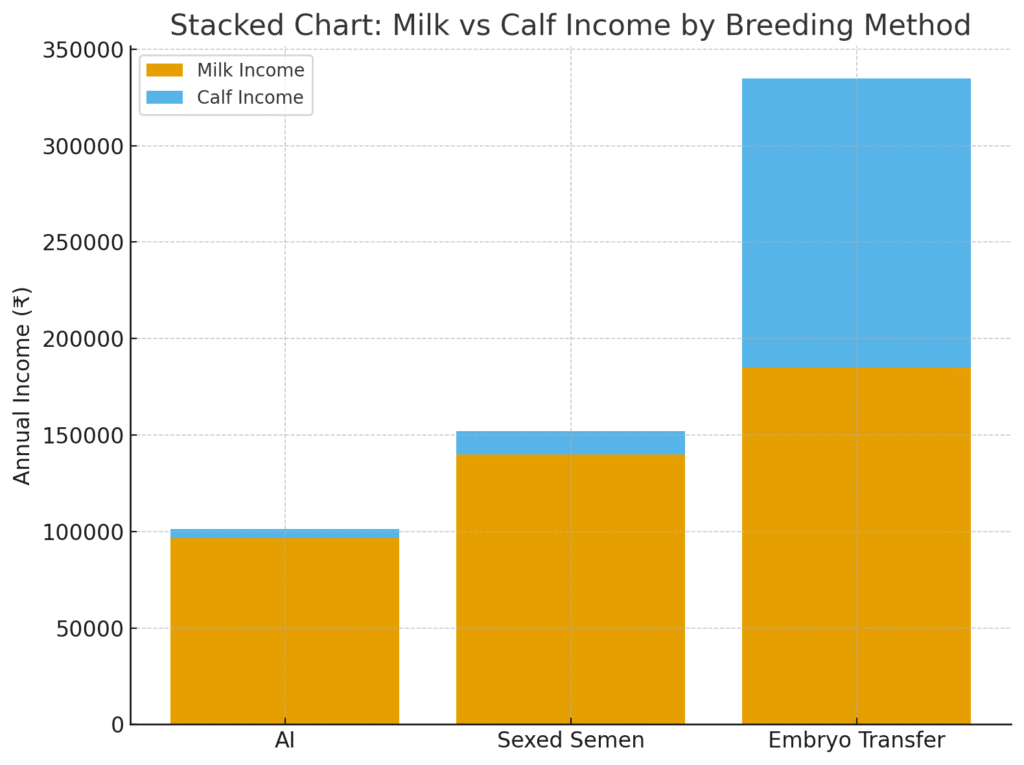Click the 350000 y-axis tick label
This screenshot has width=1024, height=765.
pos(84,50)
